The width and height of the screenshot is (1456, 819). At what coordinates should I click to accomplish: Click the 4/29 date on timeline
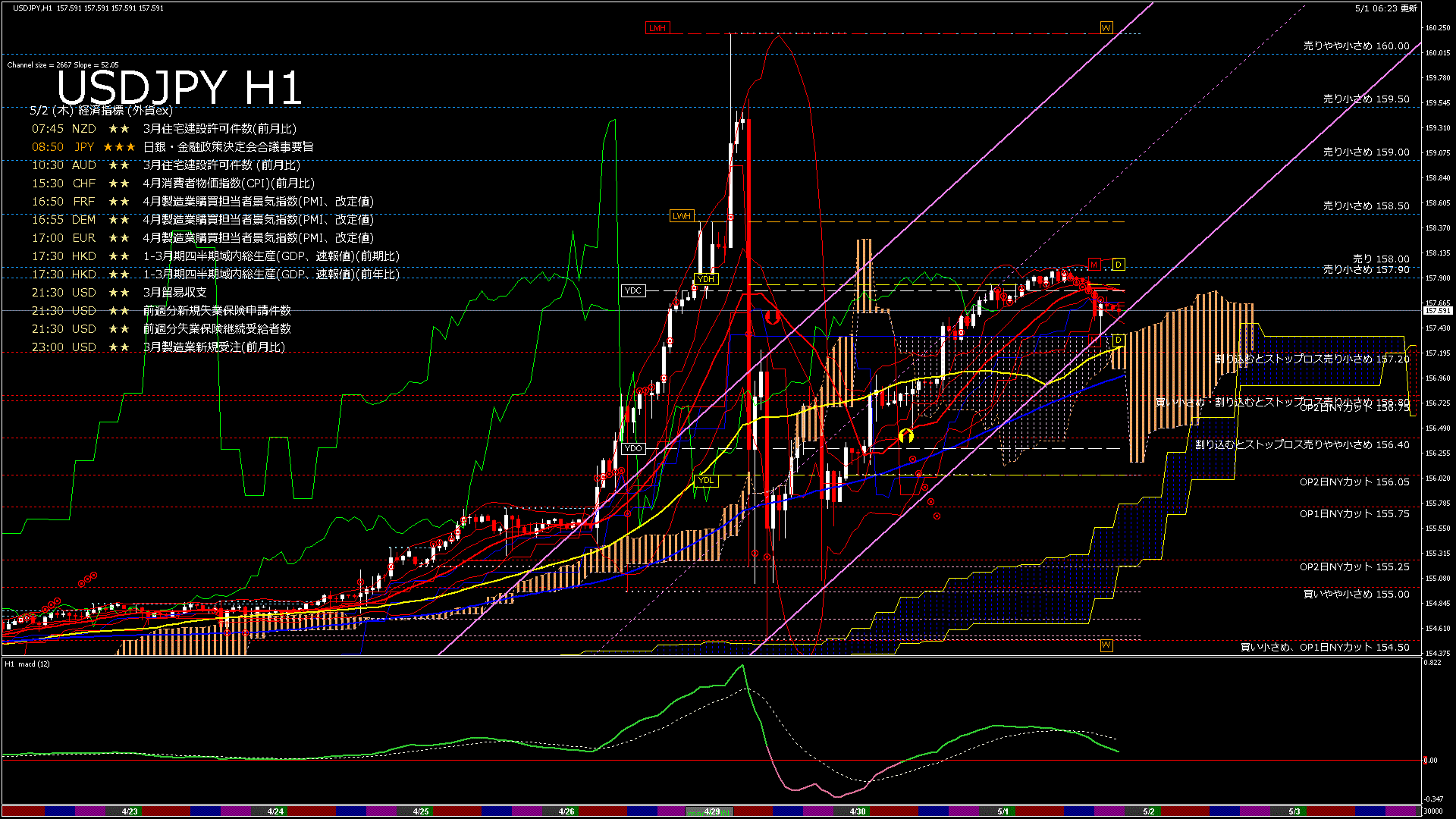[711, 811]
